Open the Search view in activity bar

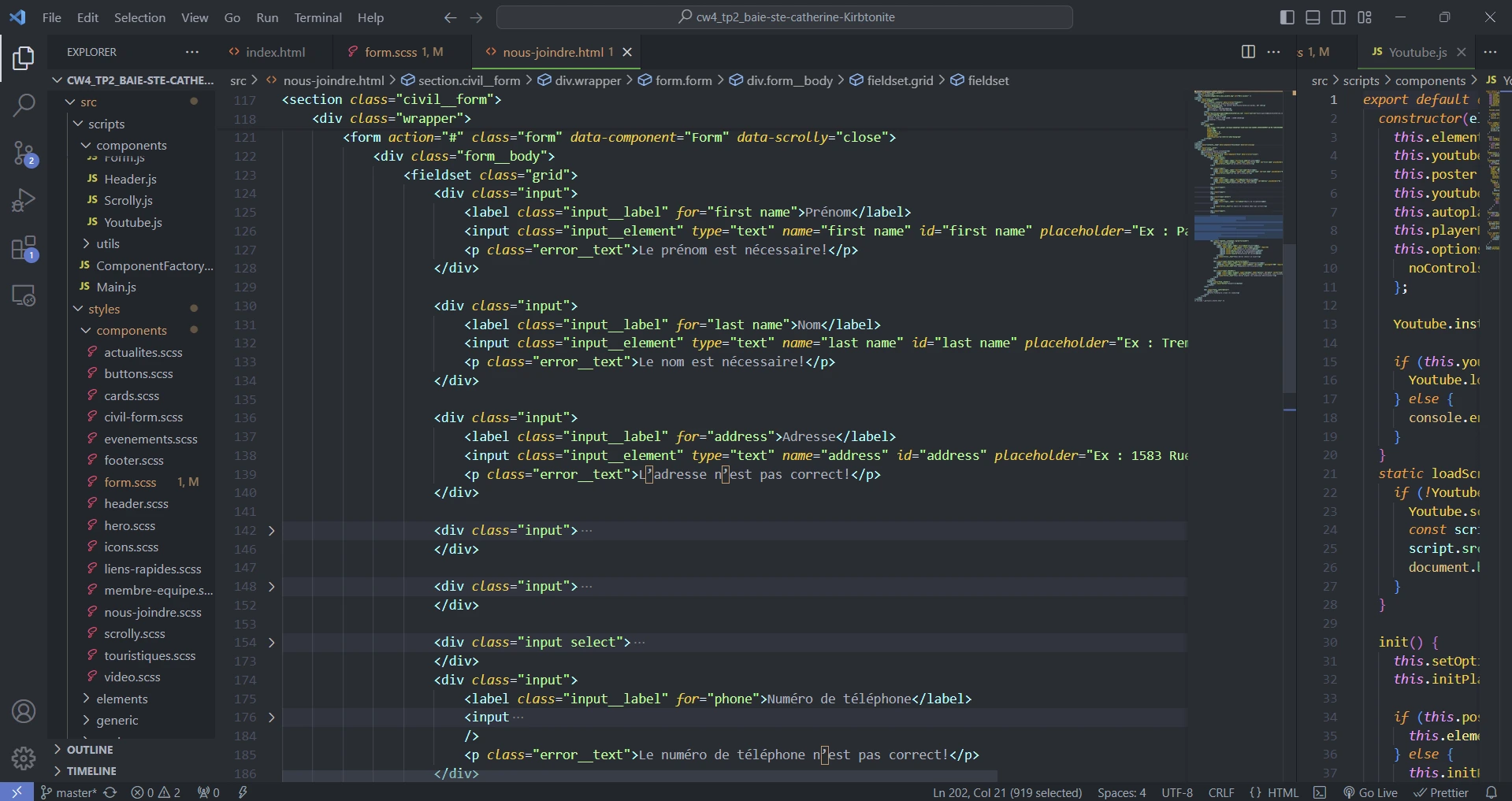[x=24, y=105]
